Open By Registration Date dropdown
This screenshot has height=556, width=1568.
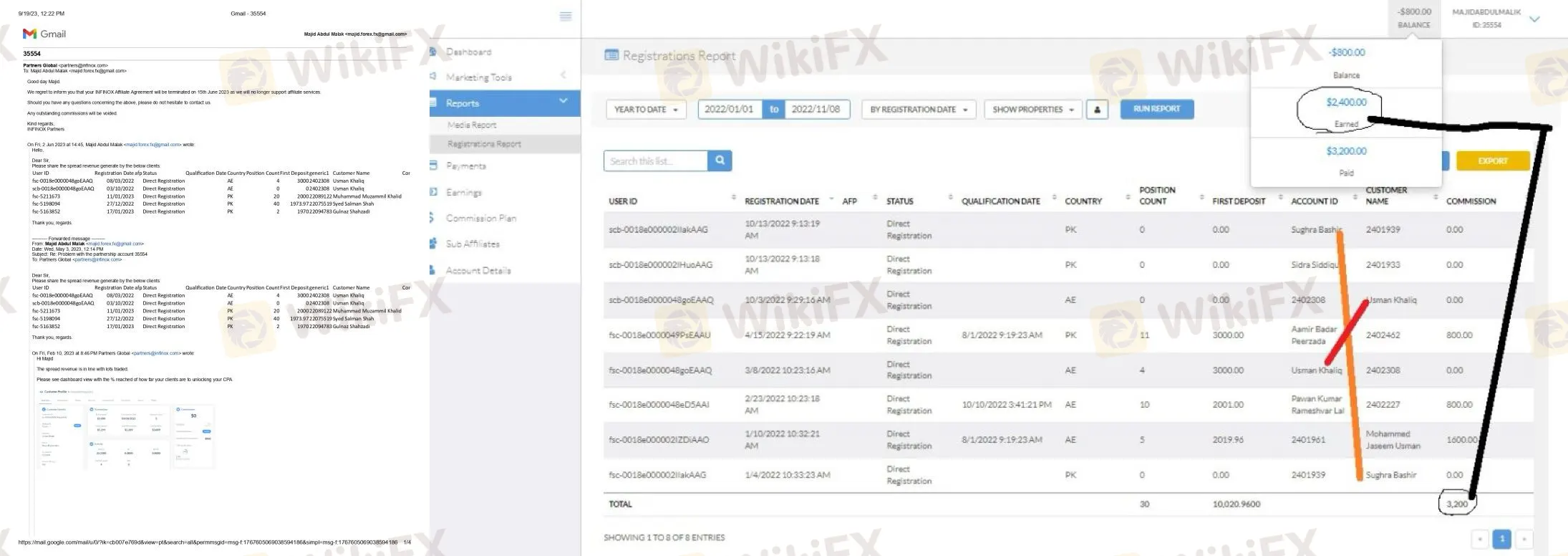pyautogui.click(x=919, y=110)
